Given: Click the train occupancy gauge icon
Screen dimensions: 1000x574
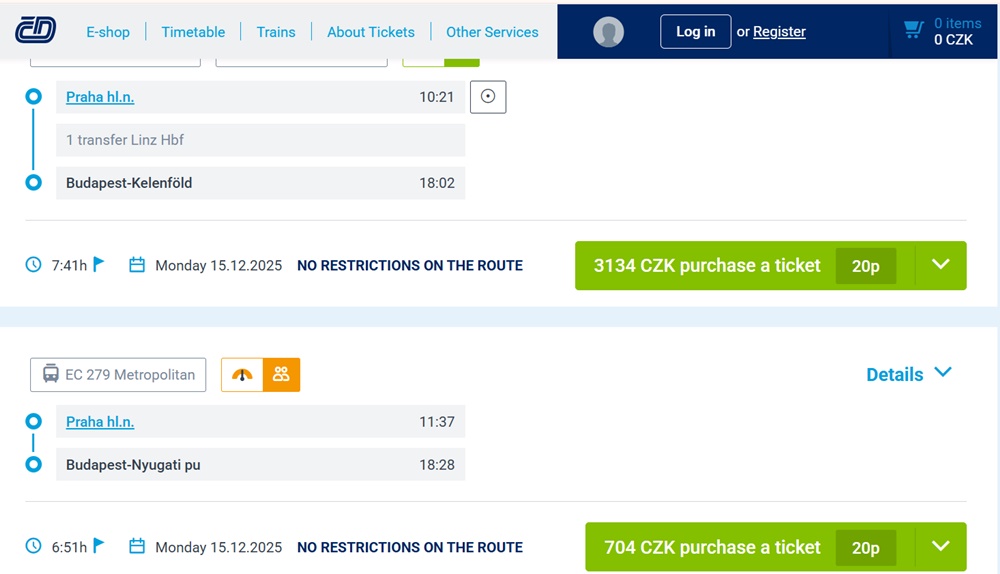Looking at the screenshot, I should (242, 374).
